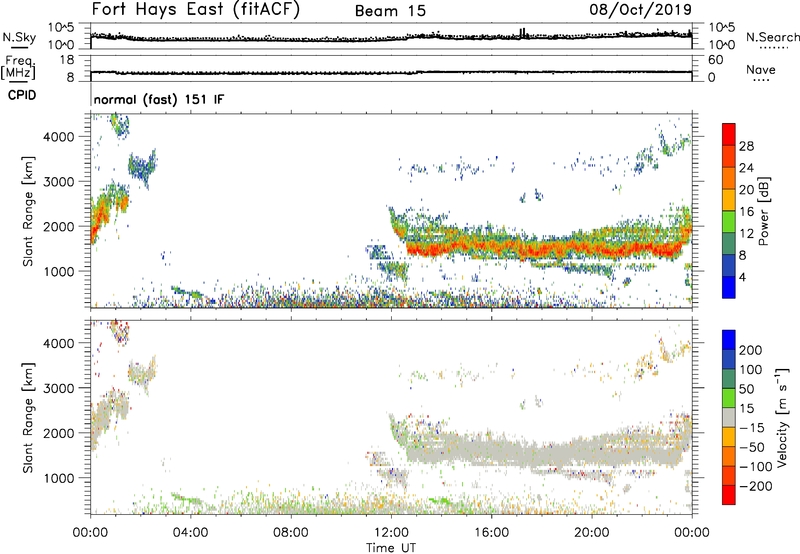Click the 'Nave' legend label
Screen dimensions: 800x554
click(761, 69)
